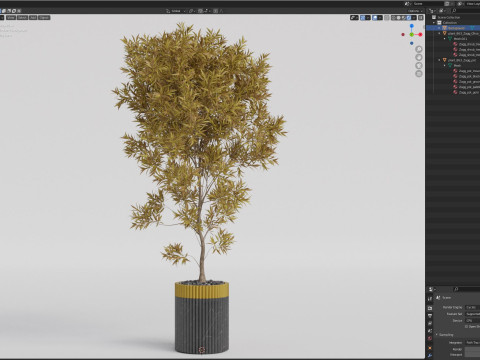480x360 pixels.
Task: Click the red X axis on the gizmo
Action: 420,34
